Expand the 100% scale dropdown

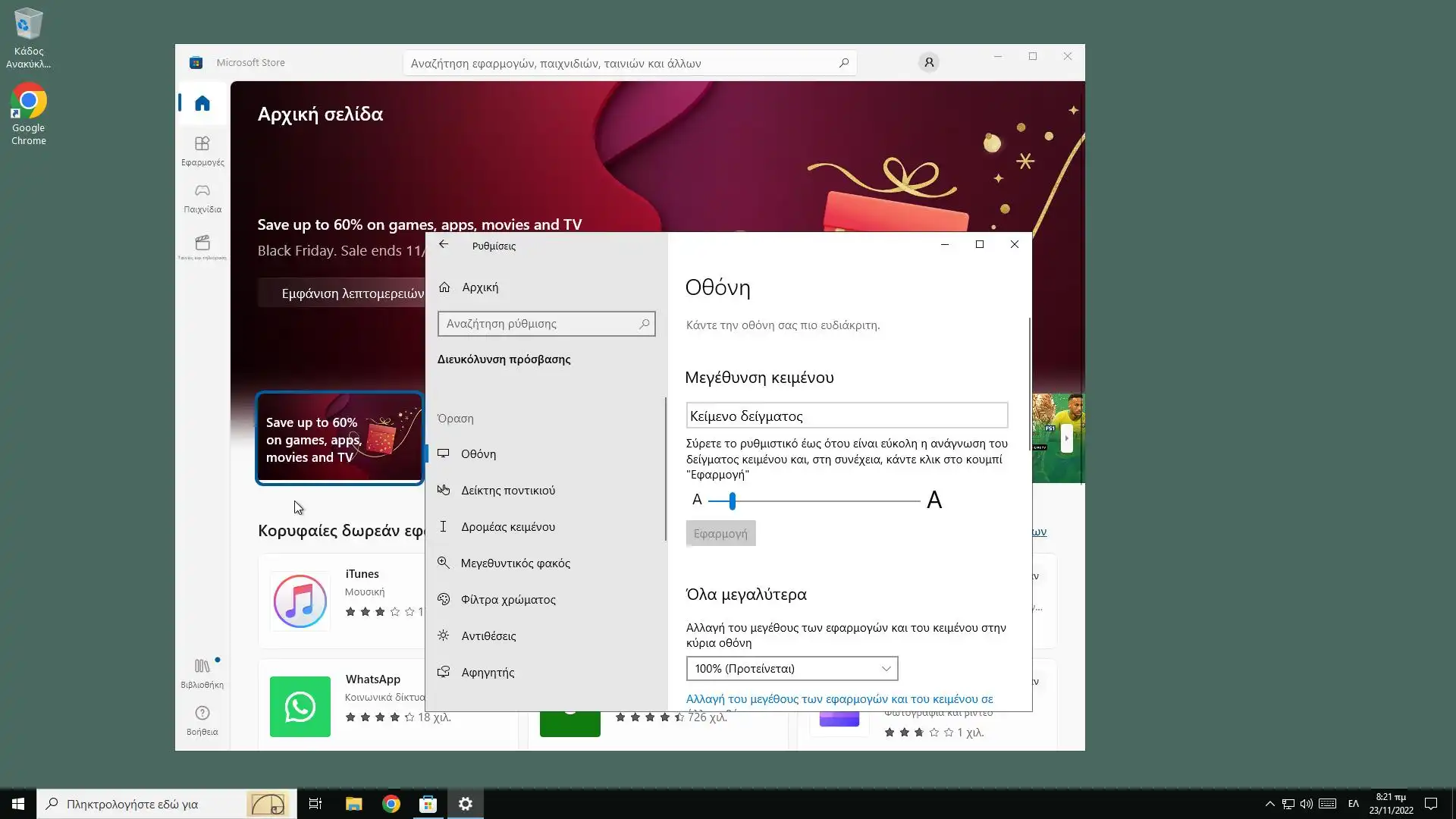(x=792, y=669)
